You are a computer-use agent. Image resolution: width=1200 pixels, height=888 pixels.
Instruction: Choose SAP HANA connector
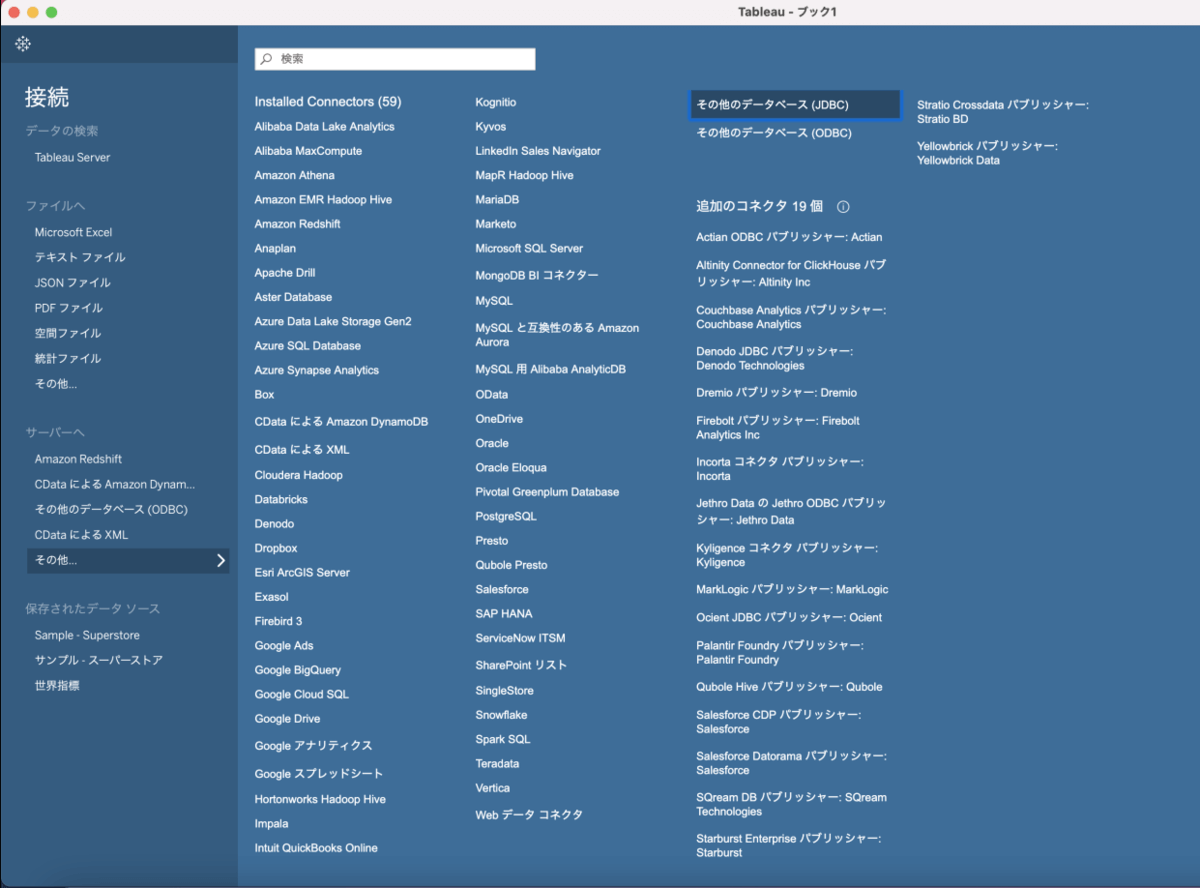[x=504, y=614]
